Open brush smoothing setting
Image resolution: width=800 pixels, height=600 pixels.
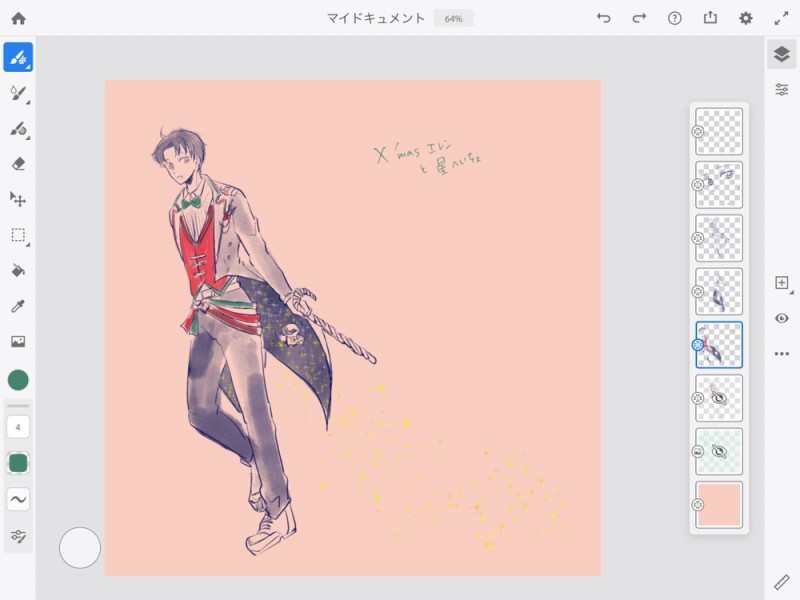pos(18,499)
